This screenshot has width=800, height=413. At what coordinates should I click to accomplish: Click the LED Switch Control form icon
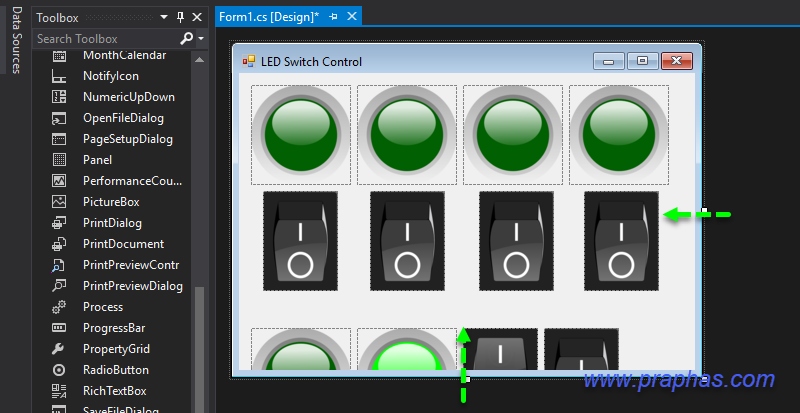coord(248,61)
